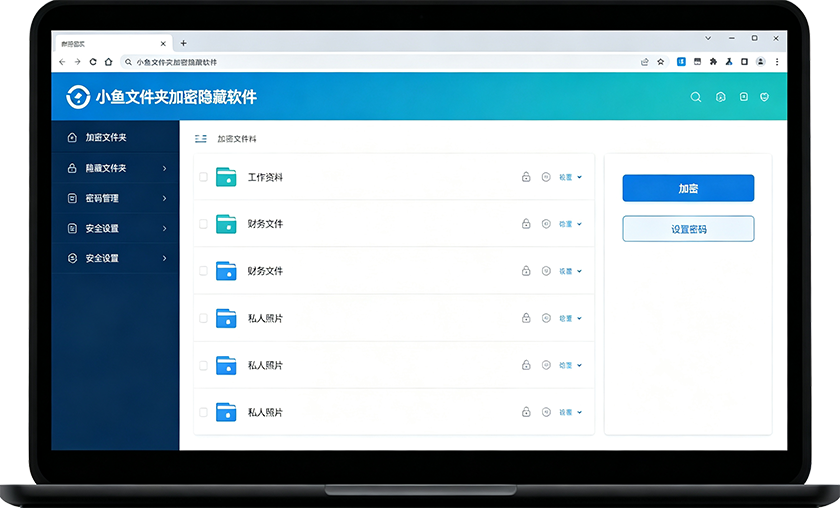Toggle the list view icon beside 加密文件夹 heading
840x508 pixels.
tap(201, 139)
